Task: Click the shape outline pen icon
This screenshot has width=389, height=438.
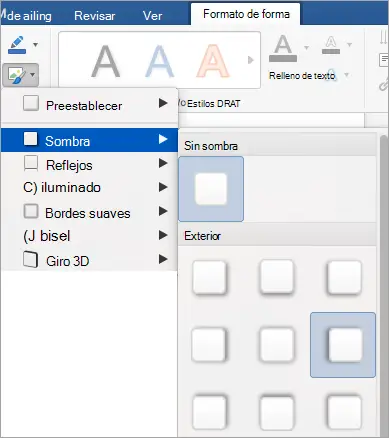Action: (x=17, y=45)
